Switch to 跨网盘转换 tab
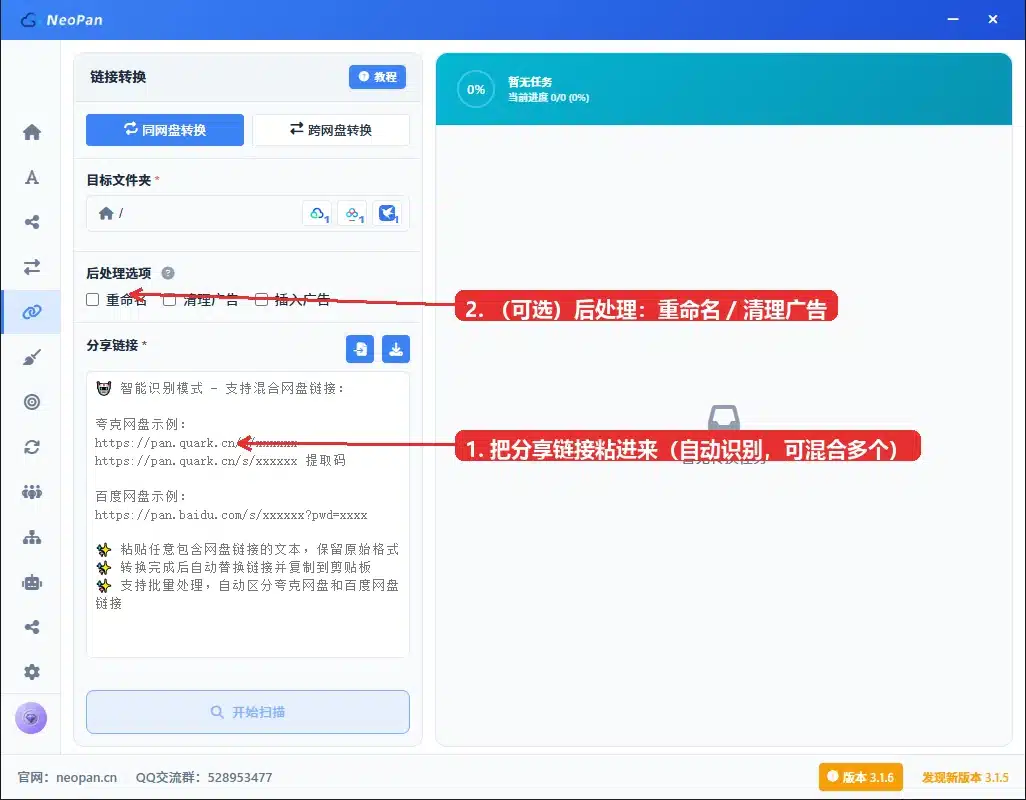The width and height of the screenshot is (1026, 800). click(331, 130)
